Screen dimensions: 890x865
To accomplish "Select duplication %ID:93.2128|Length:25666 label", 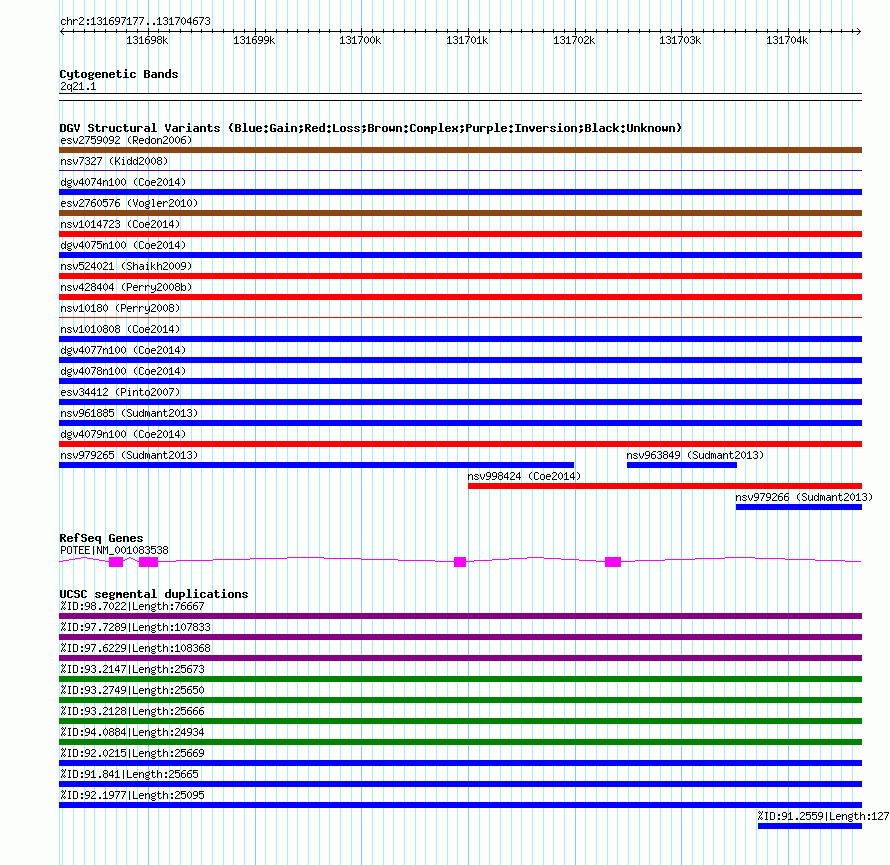I will pos(132,711).
